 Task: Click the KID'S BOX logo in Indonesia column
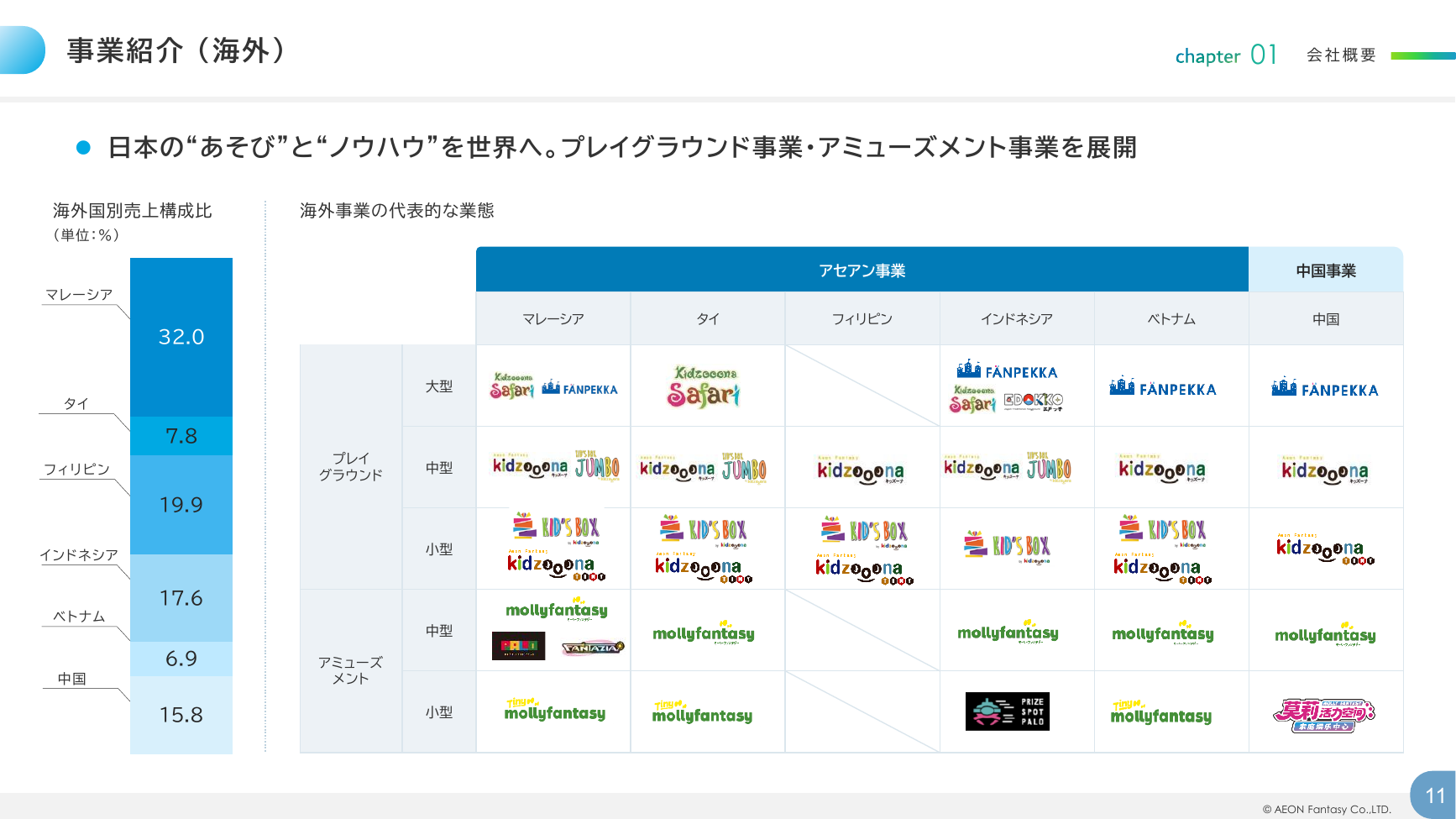(x=1008, y=548)
